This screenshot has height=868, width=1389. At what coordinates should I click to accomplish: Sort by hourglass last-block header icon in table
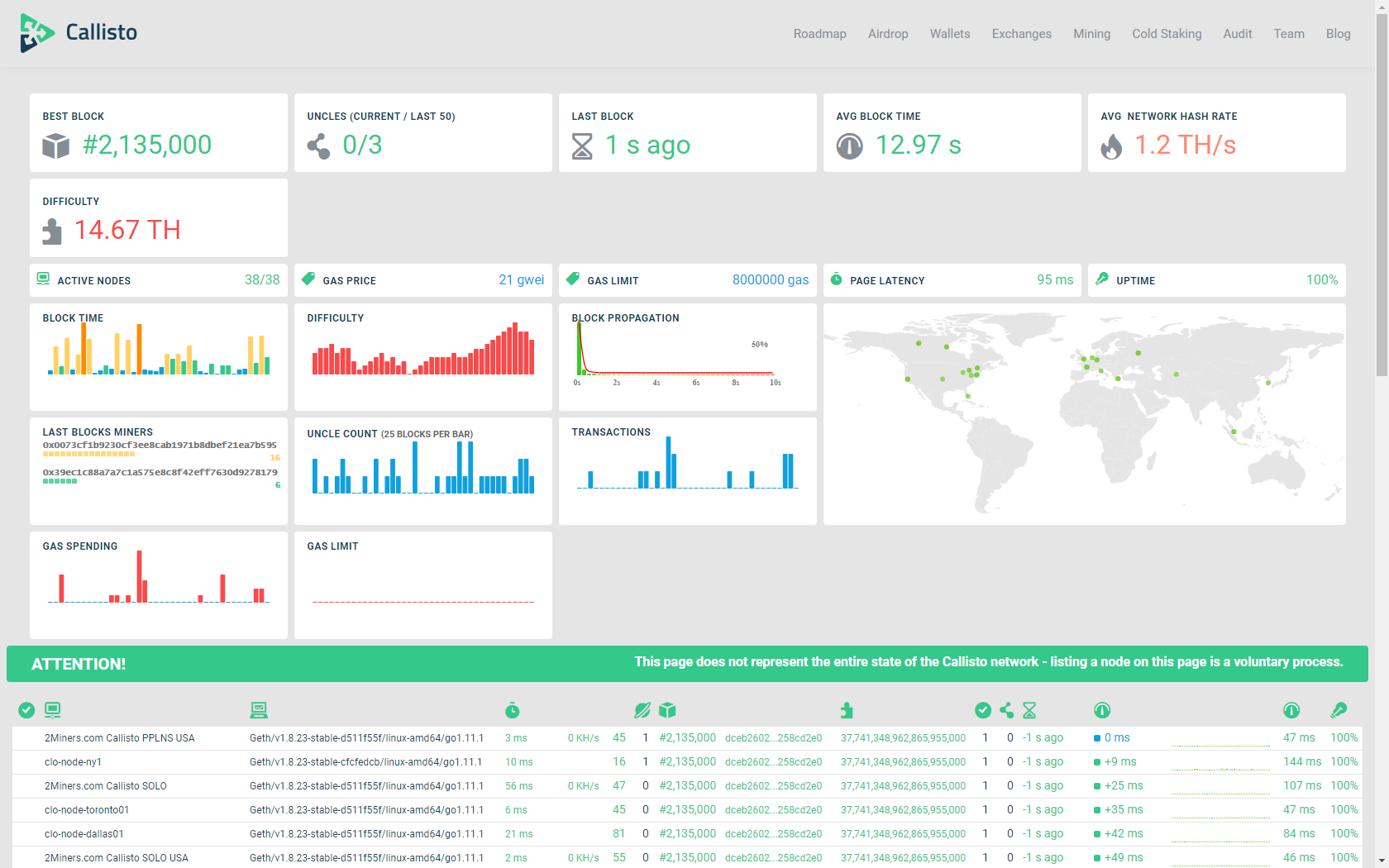[x=1029, y=710]
